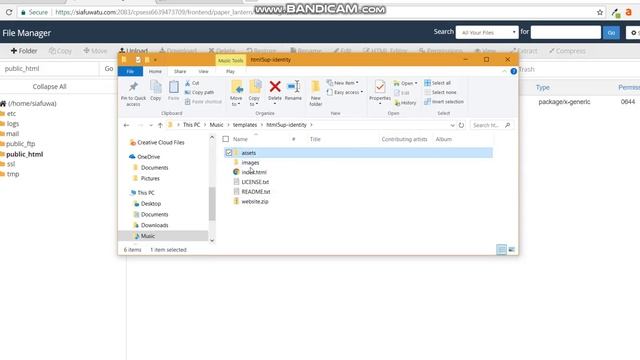
Task: Switch to the Home ribbon tab
Action: tap(155, 71)
